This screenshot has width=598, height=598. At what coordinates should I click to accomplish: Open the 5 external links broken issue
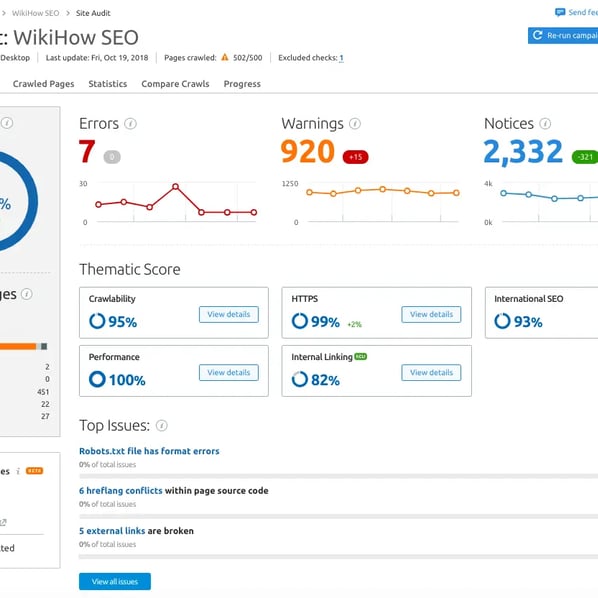pos(112,531)
